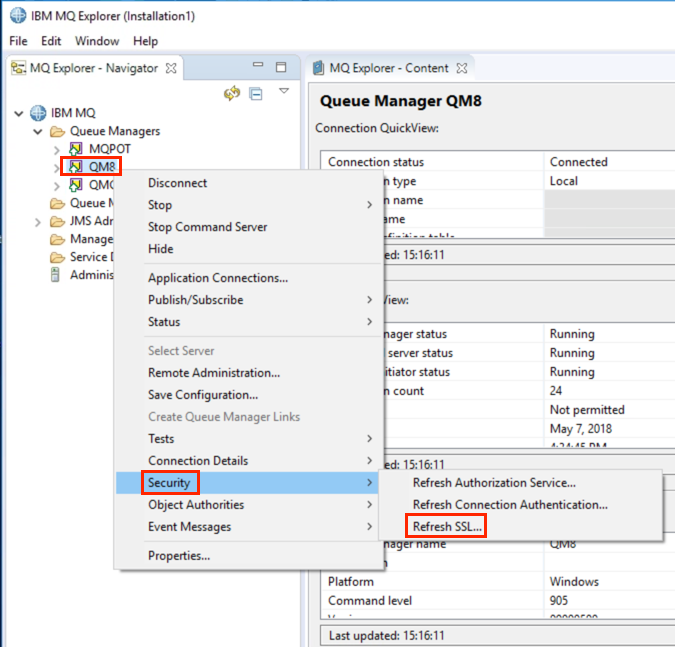
Task: Open the Object Authorities submenu
Action: coord(250,505)
